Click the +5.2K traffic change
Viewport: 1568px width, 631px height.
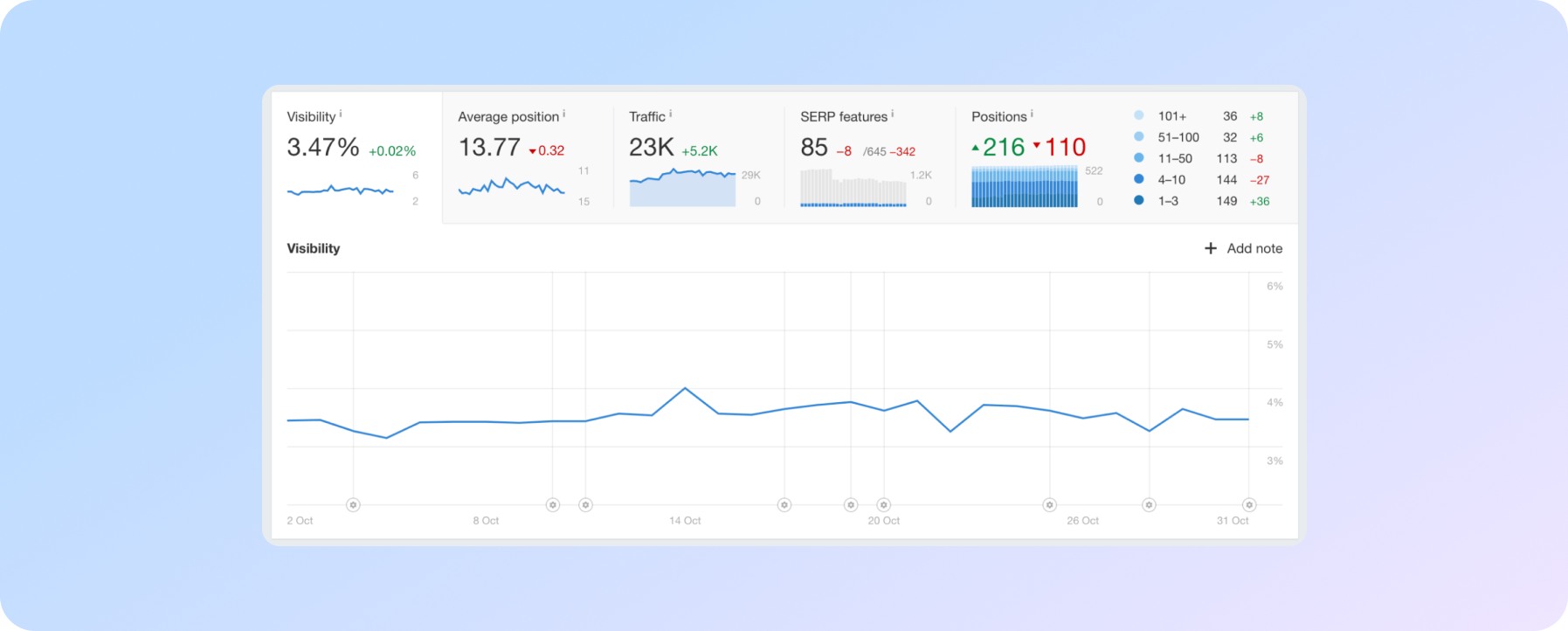(700, 151)
